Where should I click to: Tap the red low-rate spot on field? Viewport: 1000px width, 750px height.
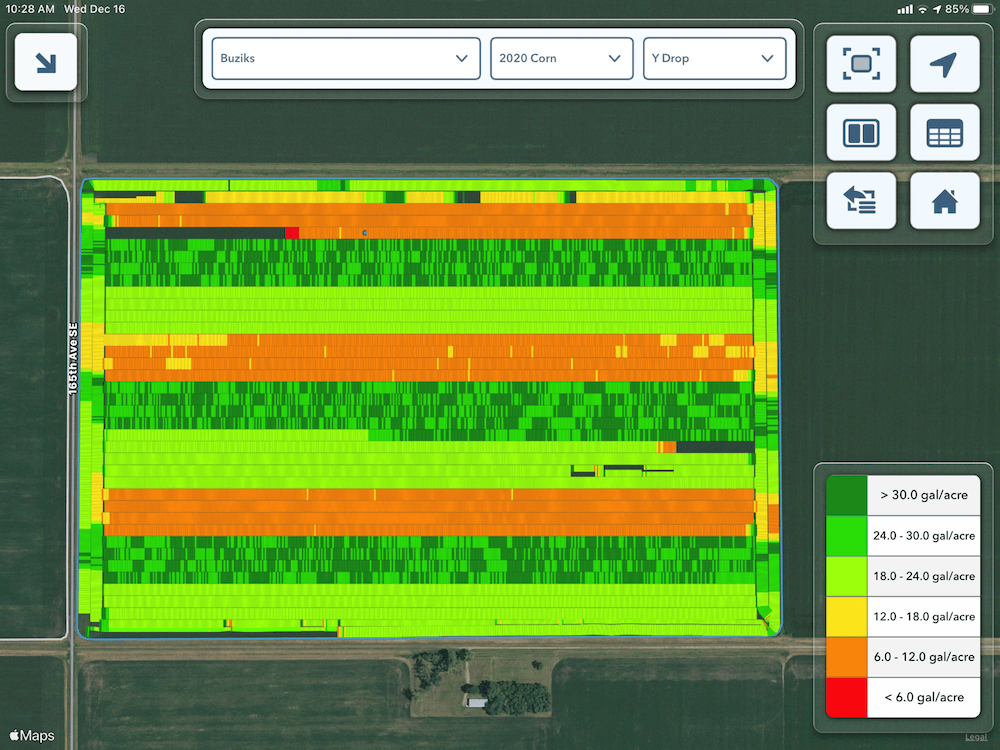(x=292, y=232)
